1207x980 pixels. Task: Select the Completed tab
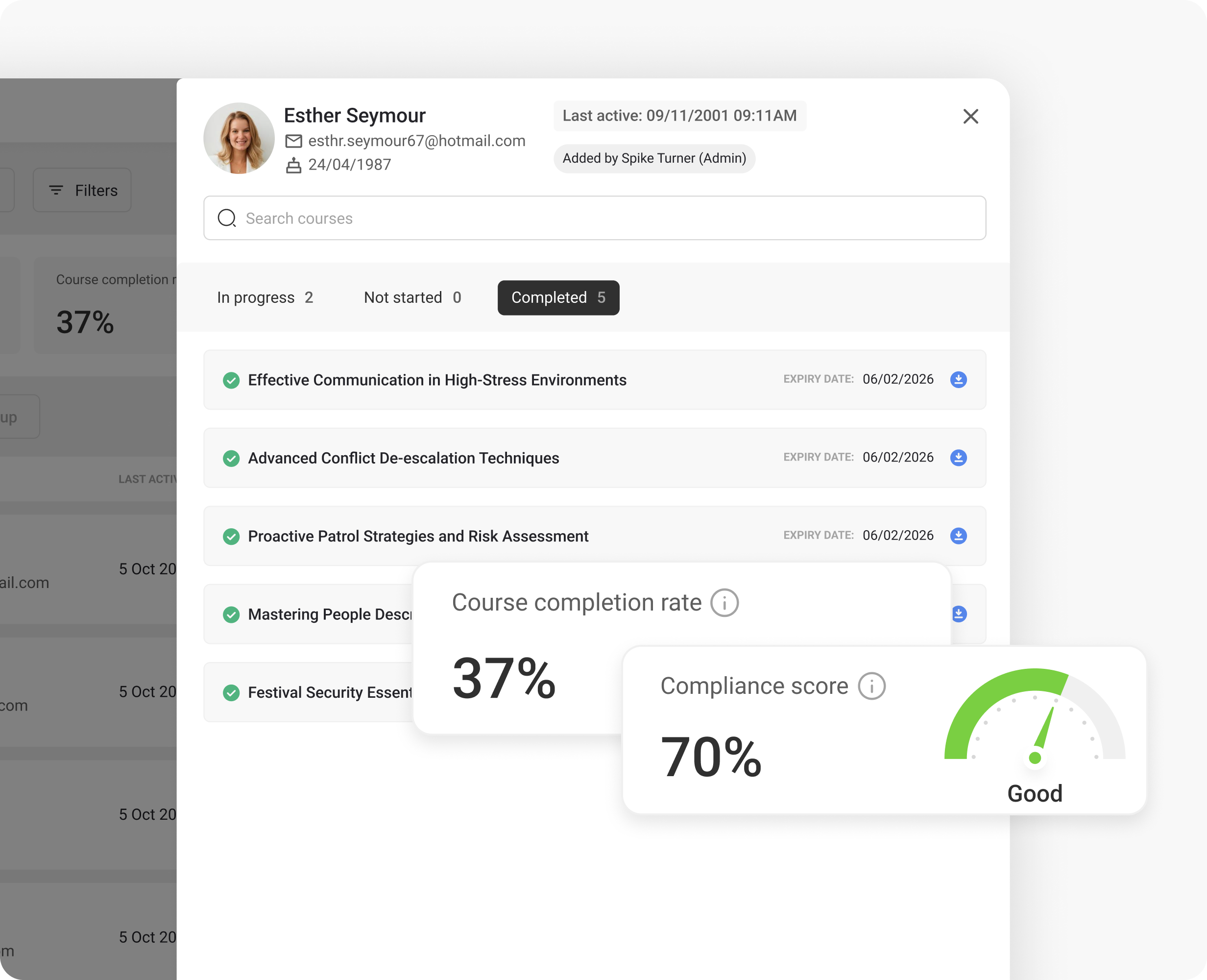point(558,297)
